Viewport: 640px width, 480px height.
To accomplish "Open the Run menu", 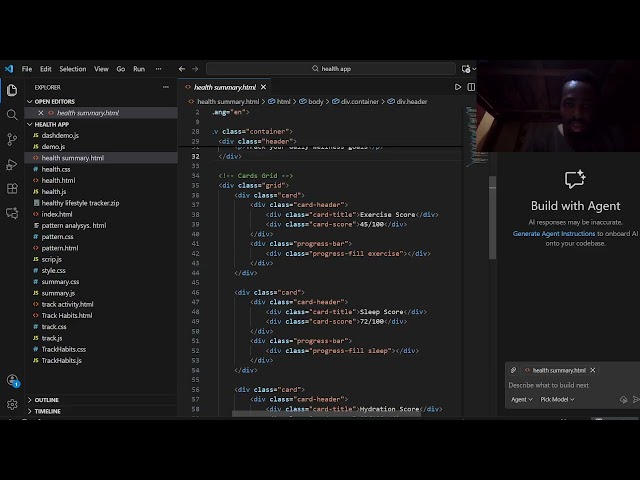I will [x=139, y=69].
